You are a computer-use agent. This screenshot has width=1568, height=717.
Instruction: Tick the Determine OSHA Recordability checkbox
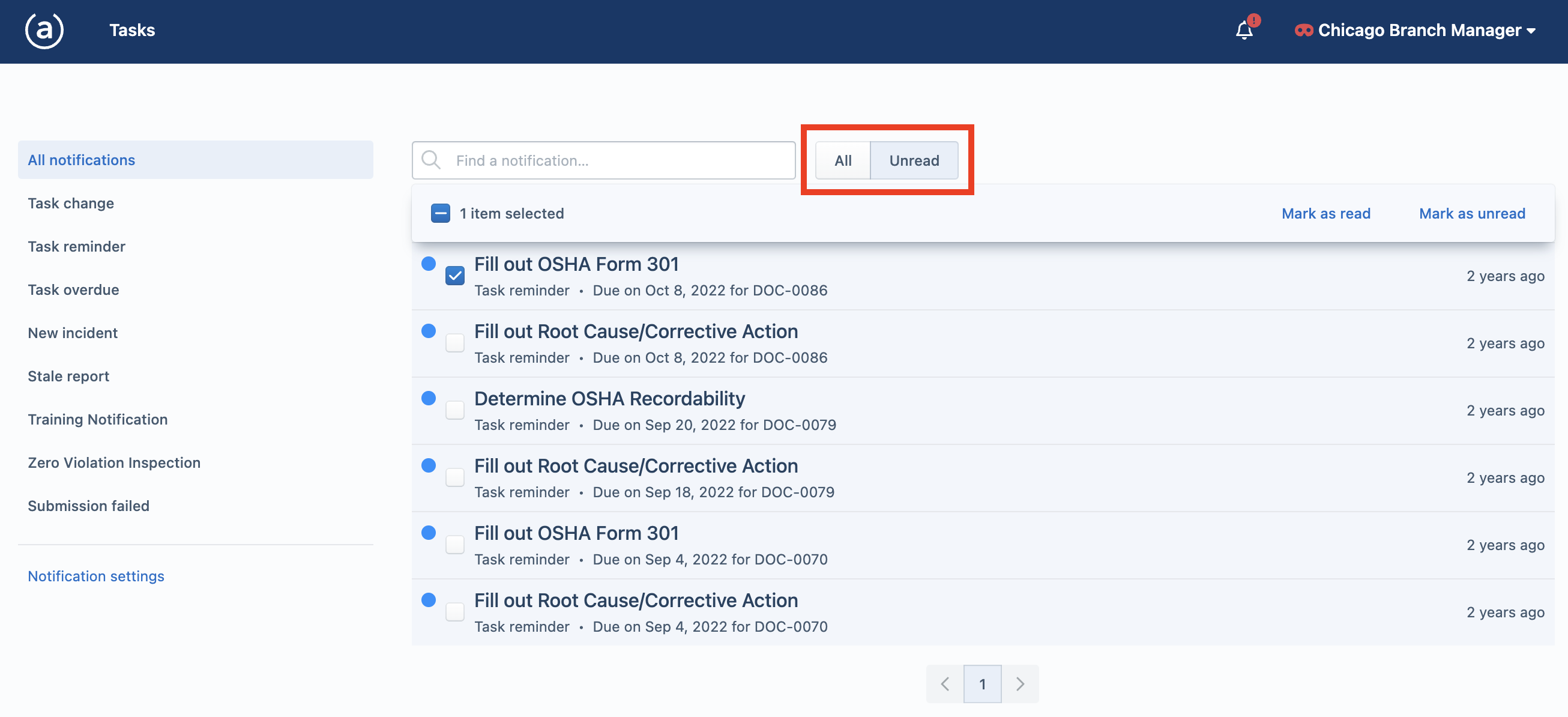point(454,410)
